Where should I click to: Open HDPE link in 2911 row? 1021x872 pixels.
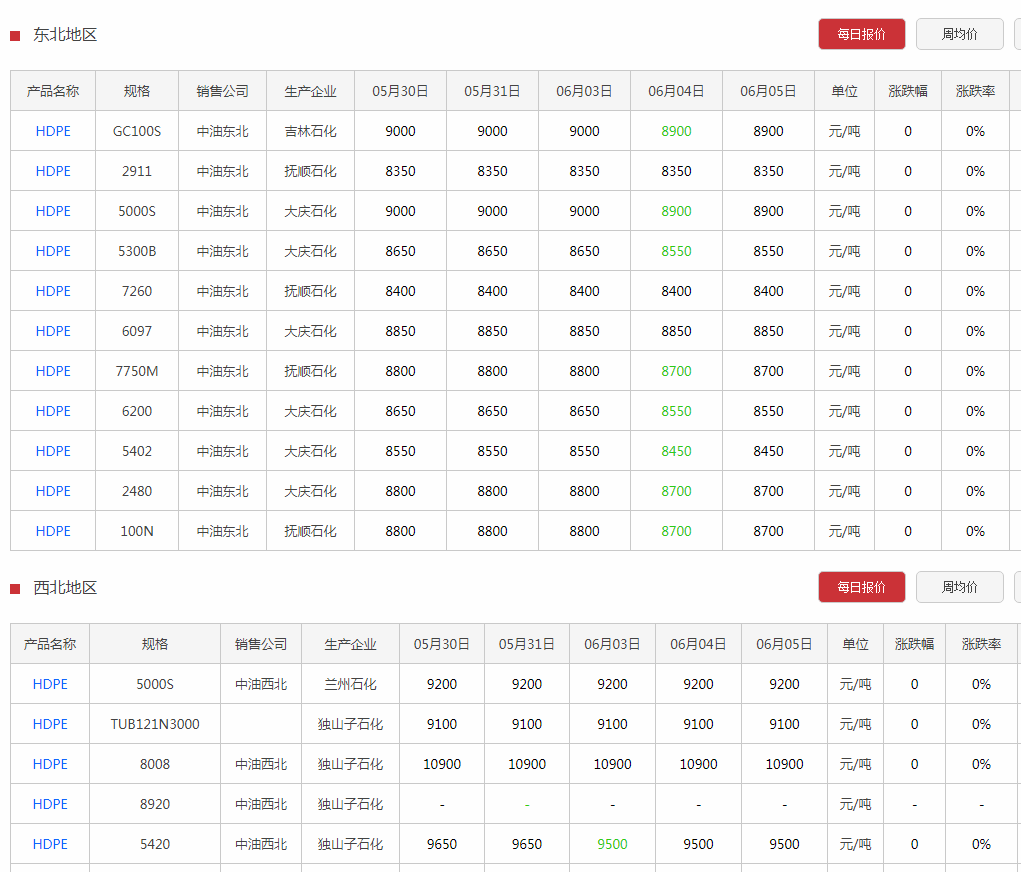pyautogui.click(x=53, y=171)
